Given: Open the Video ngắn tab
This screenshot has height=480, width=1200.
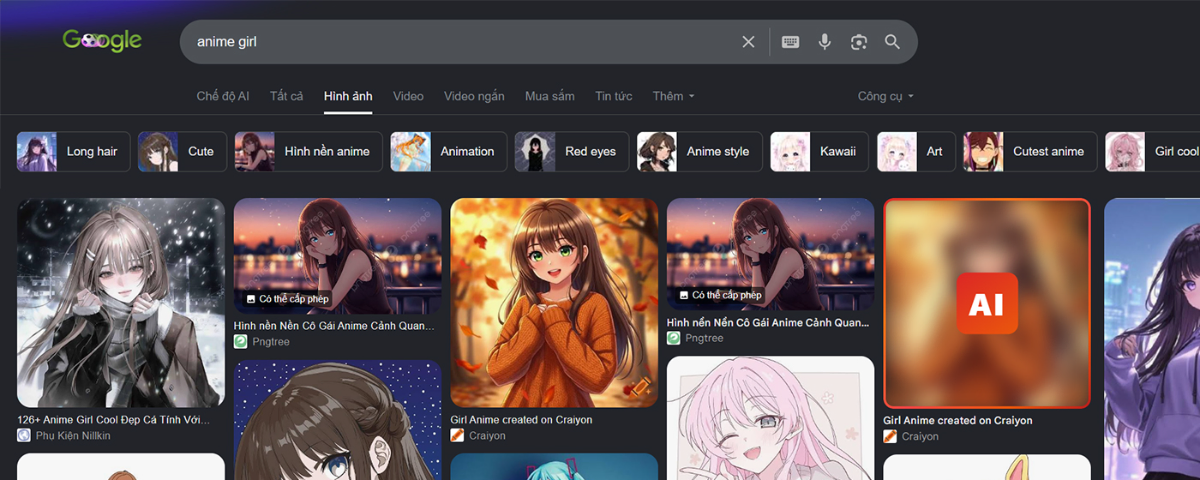Looking at the screenshot, I should tap(474, 96).
